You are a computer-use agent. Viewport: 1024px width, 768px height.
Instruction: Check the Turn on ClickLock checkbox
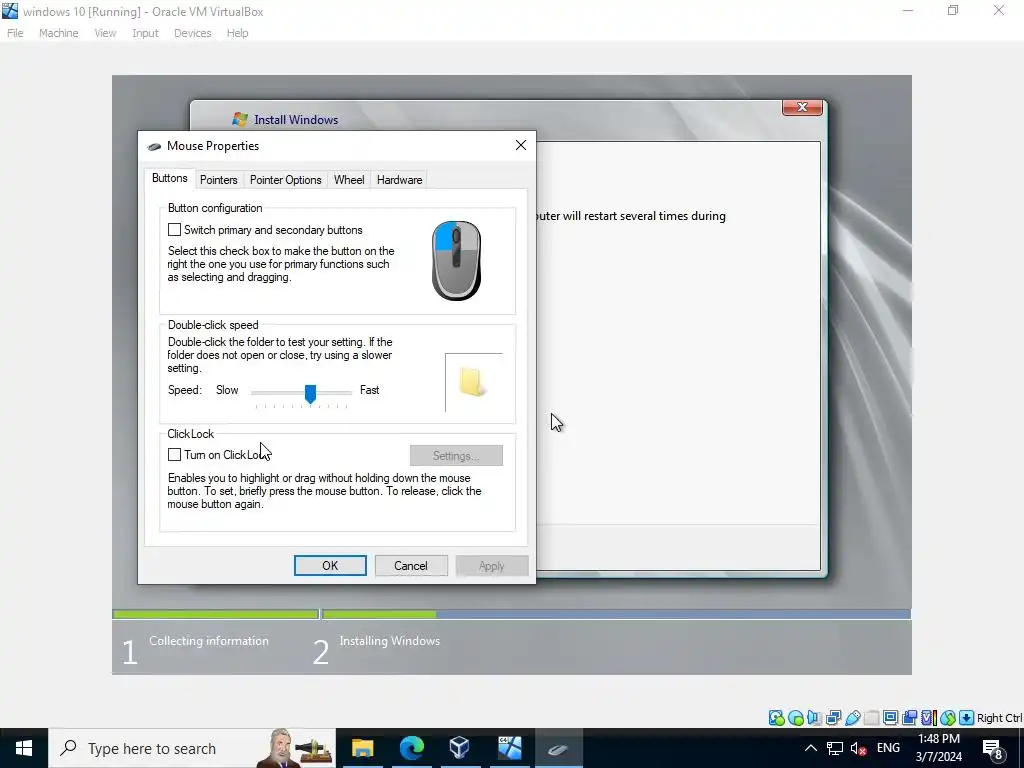[x=174, y=455]
